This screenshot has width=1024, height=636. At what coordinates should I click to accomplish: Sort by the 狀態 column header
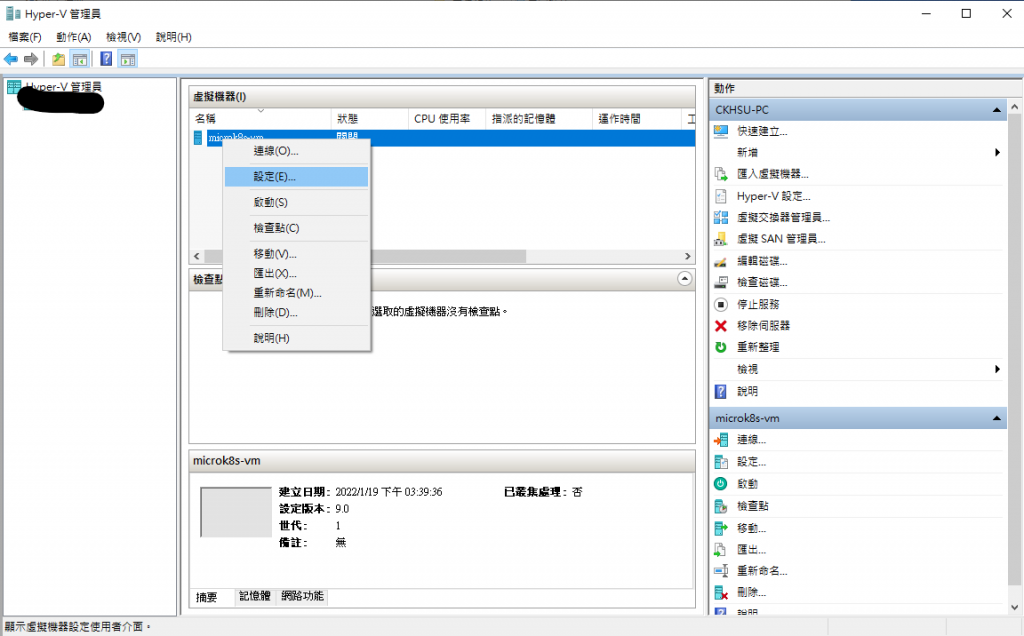click(x=370, y=118)
